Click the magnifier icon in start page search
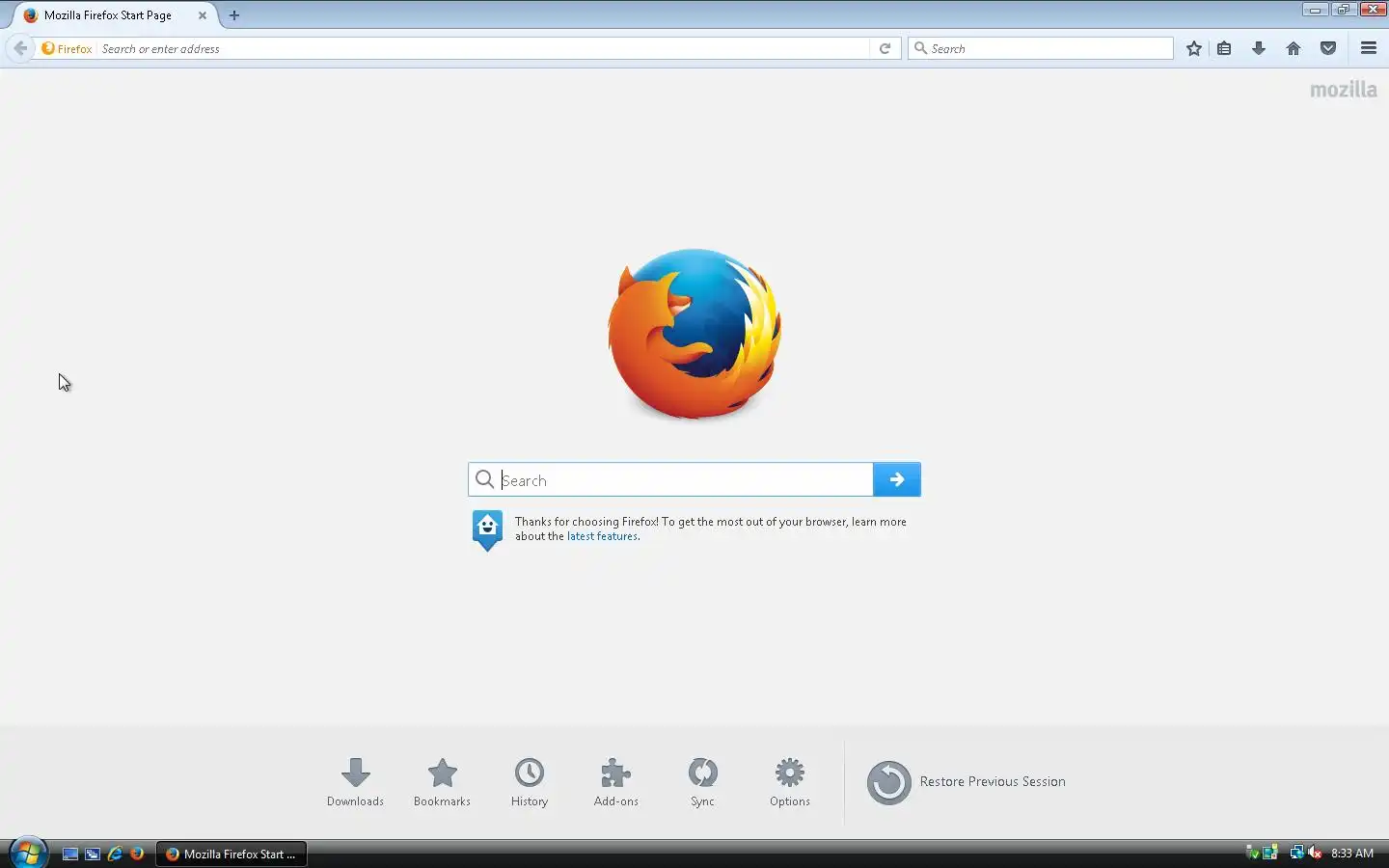The width and height of the screenshot is (1389, 868). (x=485, y=479)
